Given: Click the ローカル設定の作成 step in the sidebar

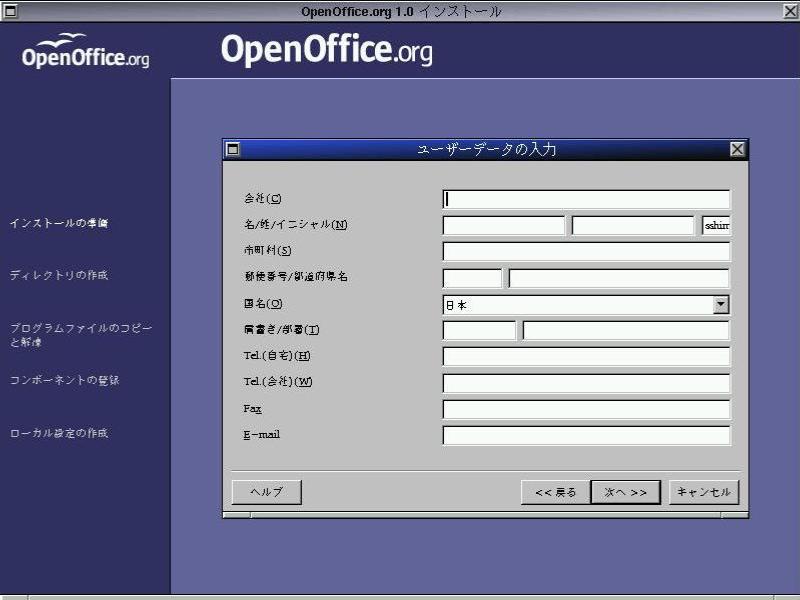Looking at the screenshot, I should tap(59, 433).
